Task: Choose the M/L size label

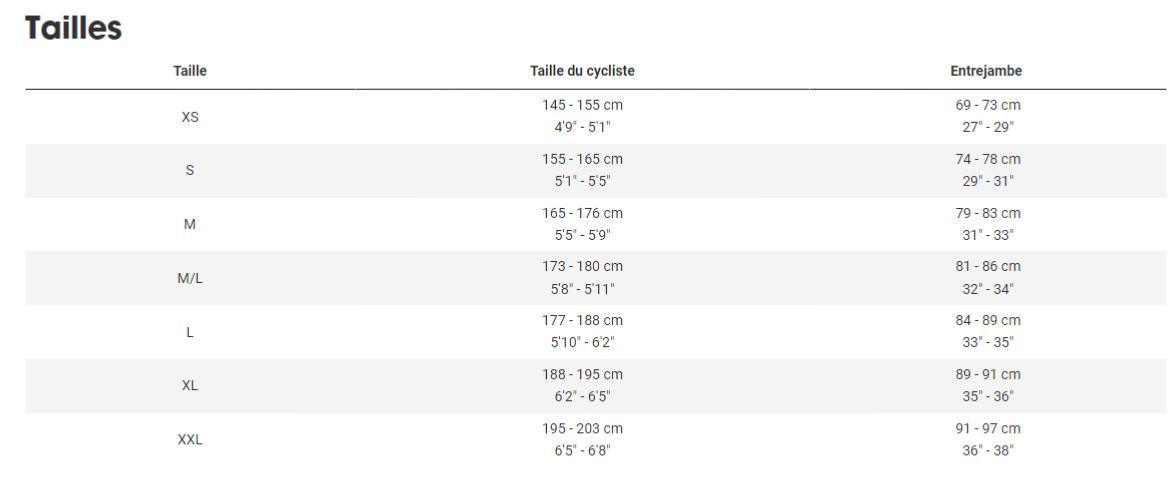Action: 190,278
